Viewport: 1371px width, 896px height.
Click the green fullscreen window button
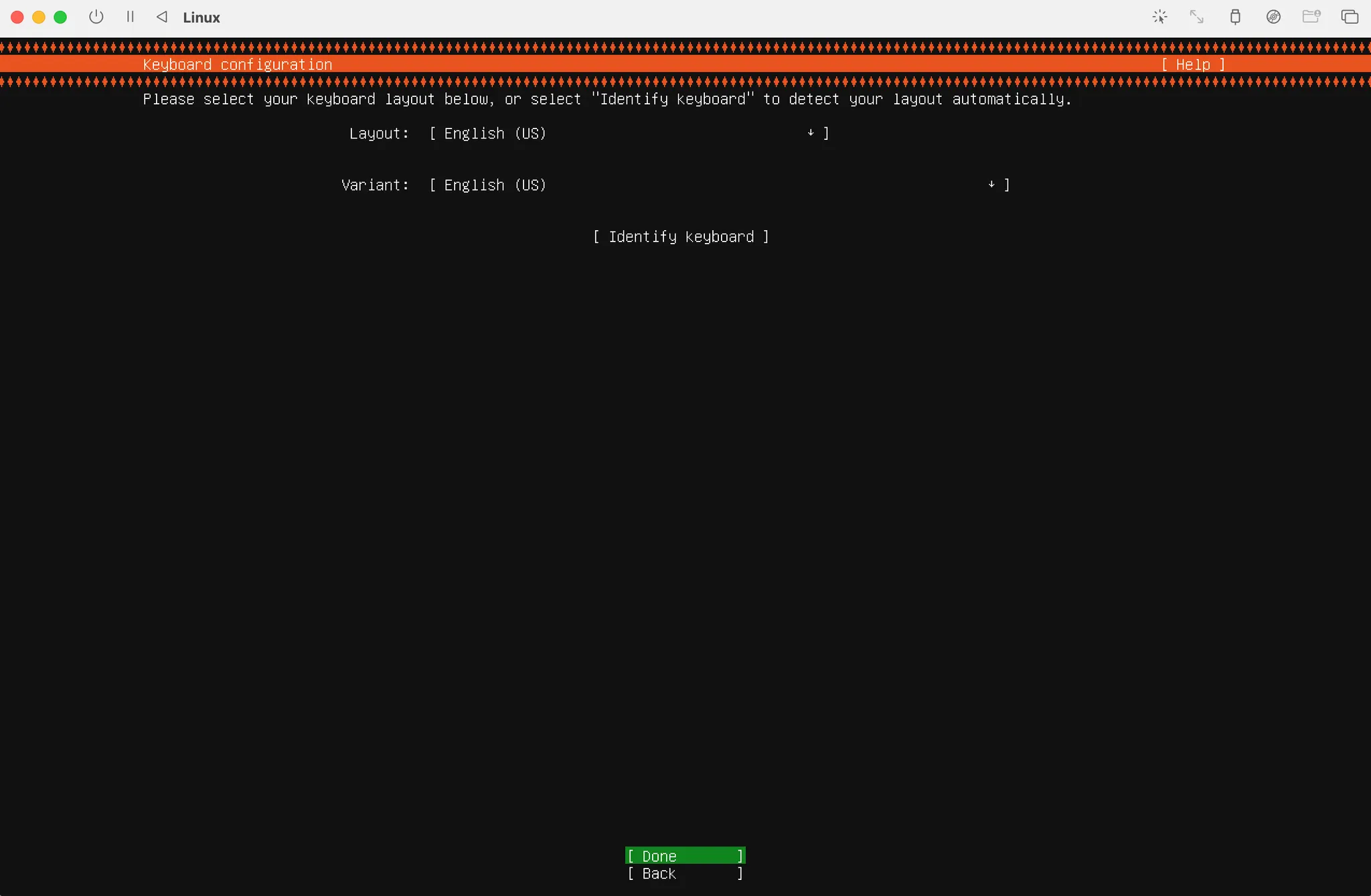click(x=60, y=17)
